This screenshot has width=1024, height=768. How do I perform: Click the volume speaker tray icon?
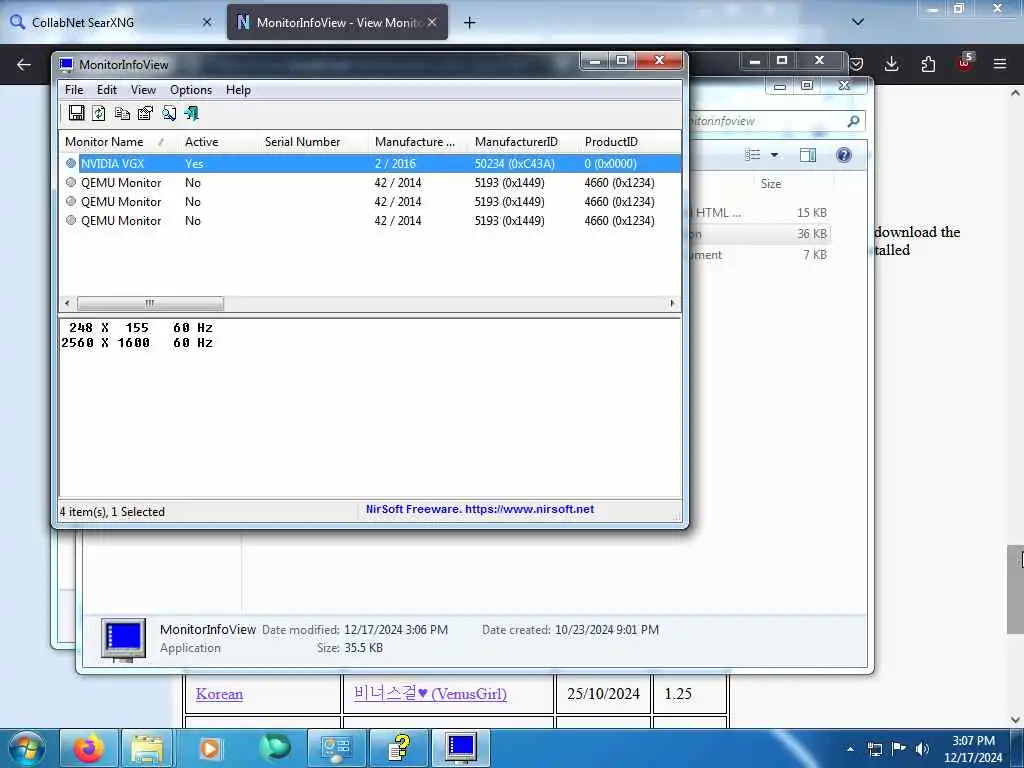click(922, 749)
